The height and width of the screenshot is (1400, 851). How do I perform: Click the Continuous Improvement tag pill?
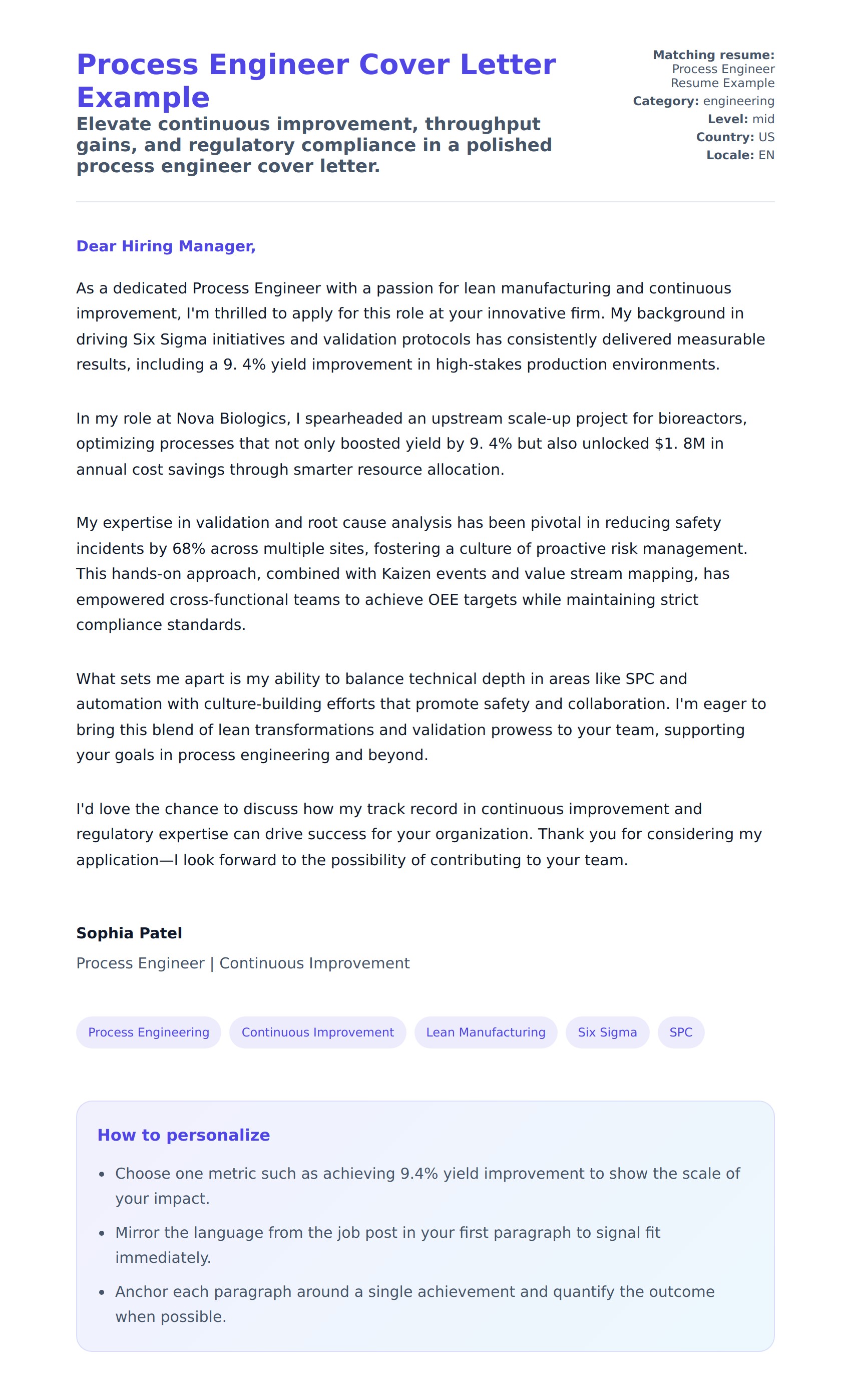(x=317, y=1032)
